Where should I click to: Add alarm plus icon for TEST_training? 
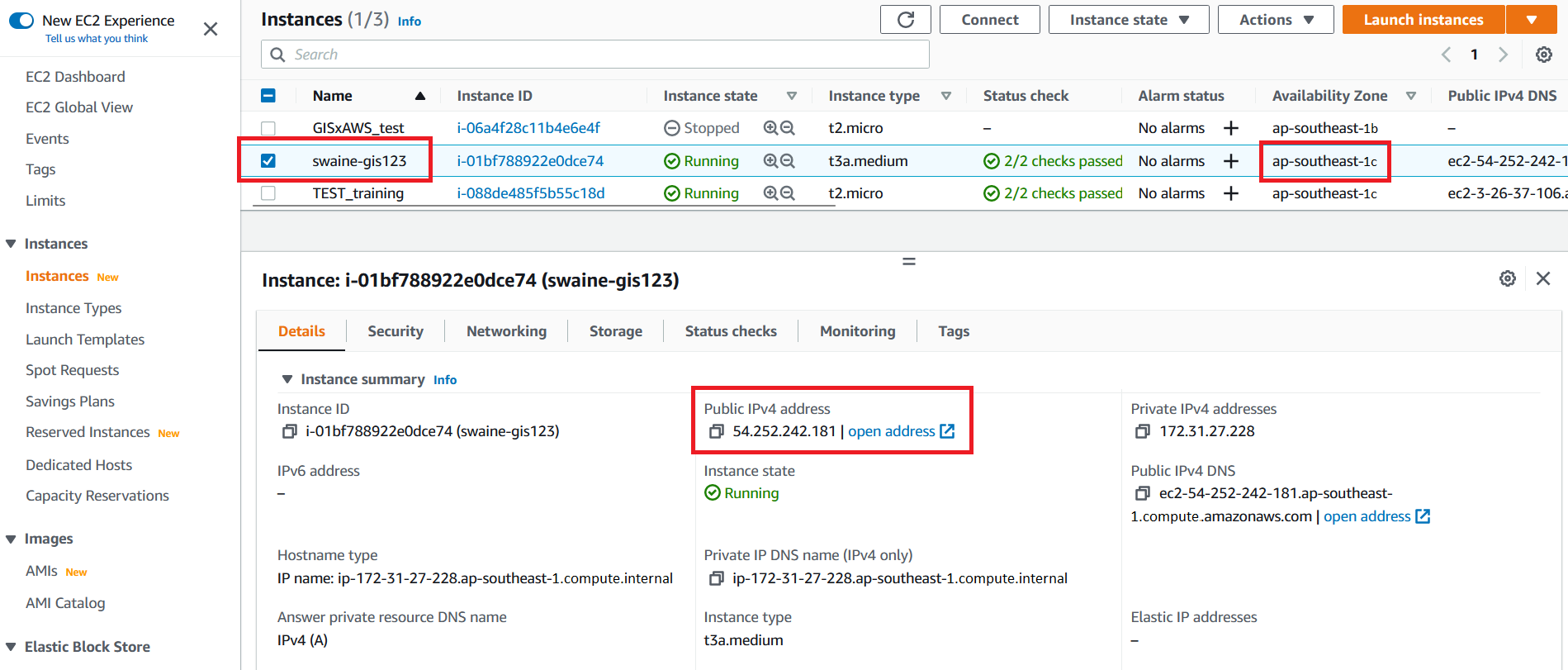(1231, 193)
